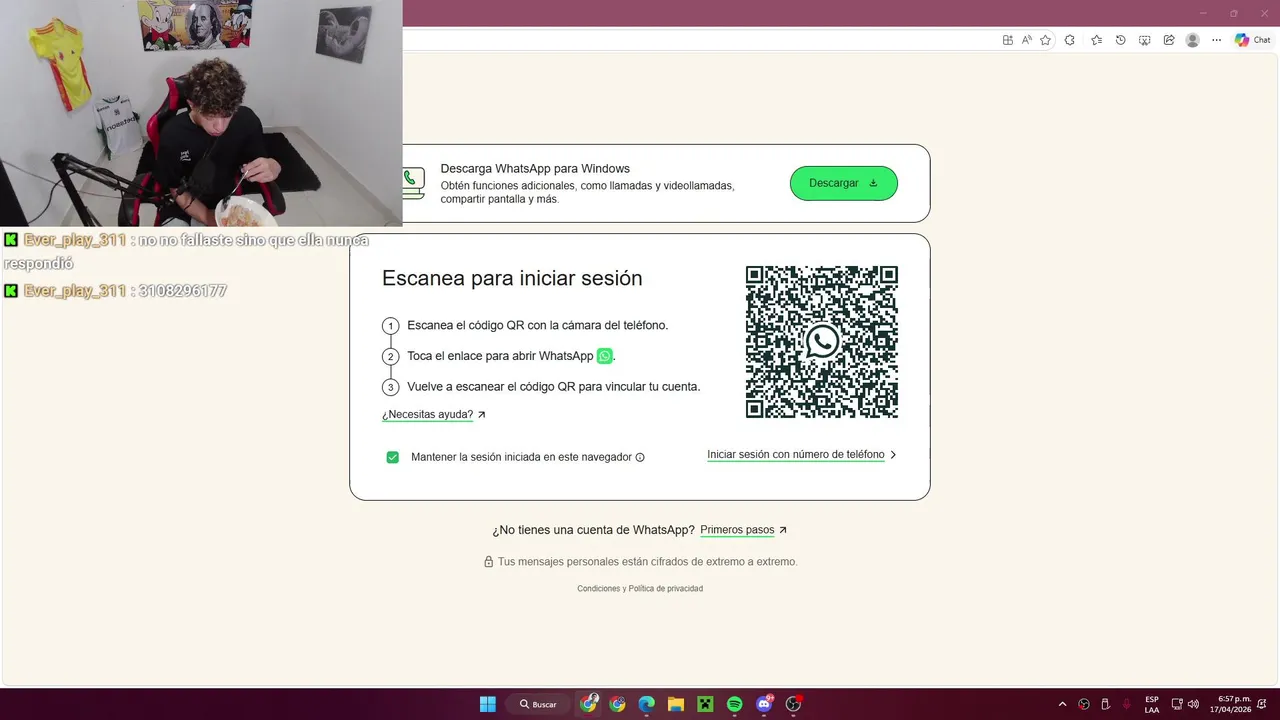Open File Explorer from the taskbar
The height and width of the screenshot is (720, 1280).
click(x=675, y=704)
